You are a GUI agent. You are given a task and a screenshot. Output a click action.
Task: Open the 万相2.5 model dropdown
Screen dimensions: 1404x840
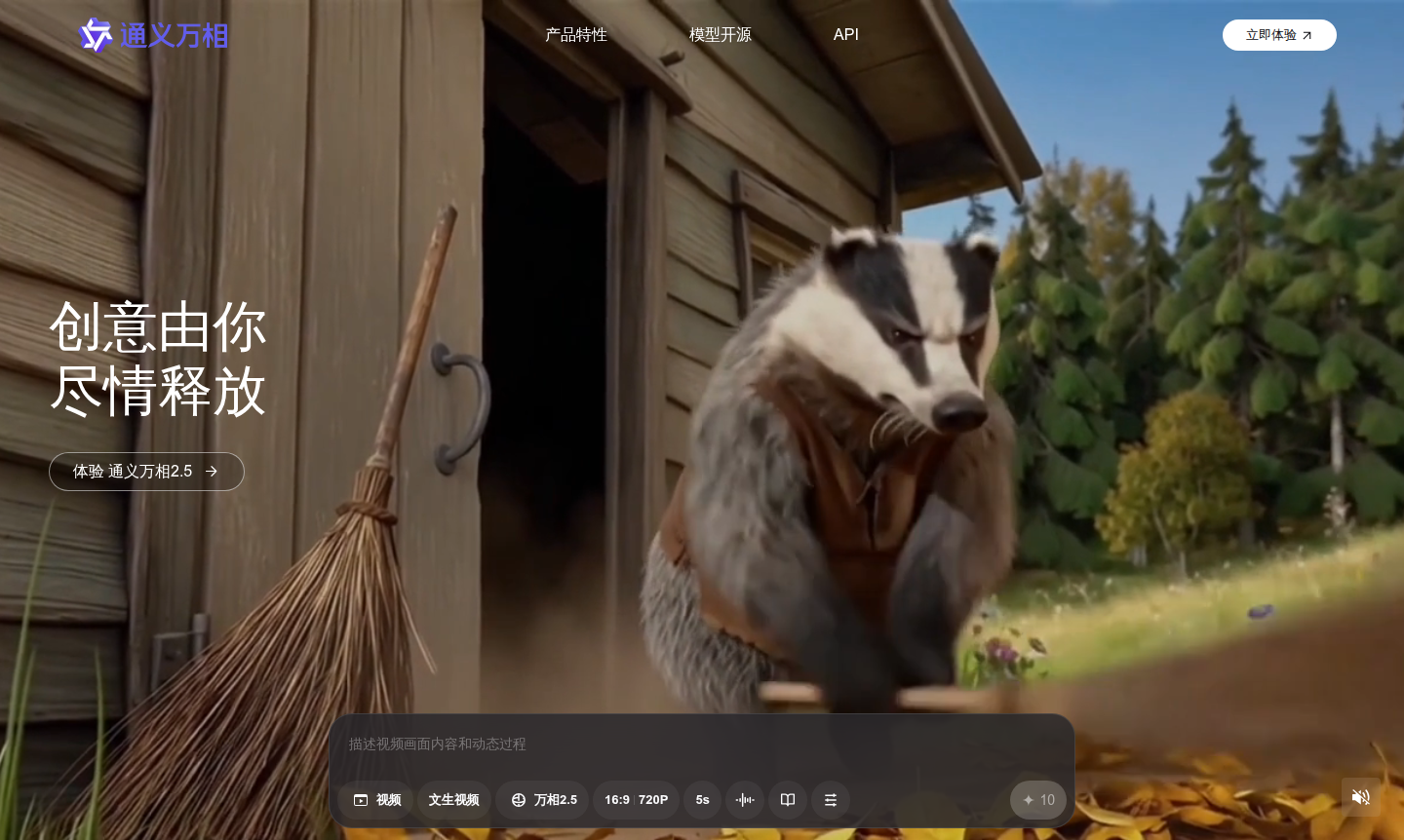coord(543,800)
